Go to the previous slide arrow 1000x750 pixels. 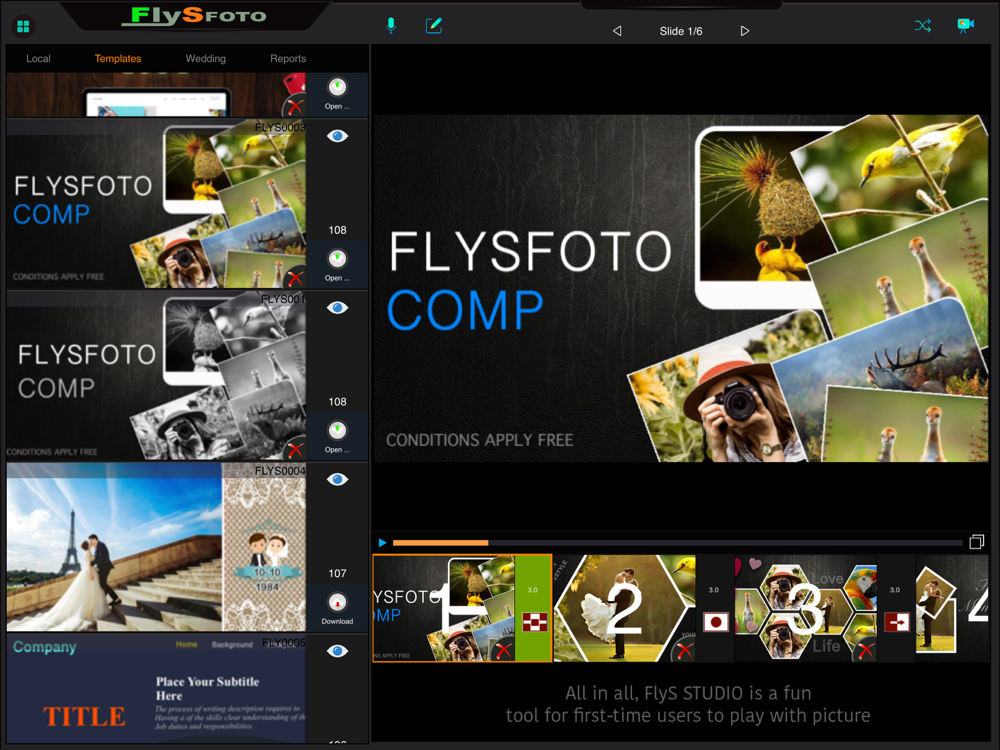point(617,31)
